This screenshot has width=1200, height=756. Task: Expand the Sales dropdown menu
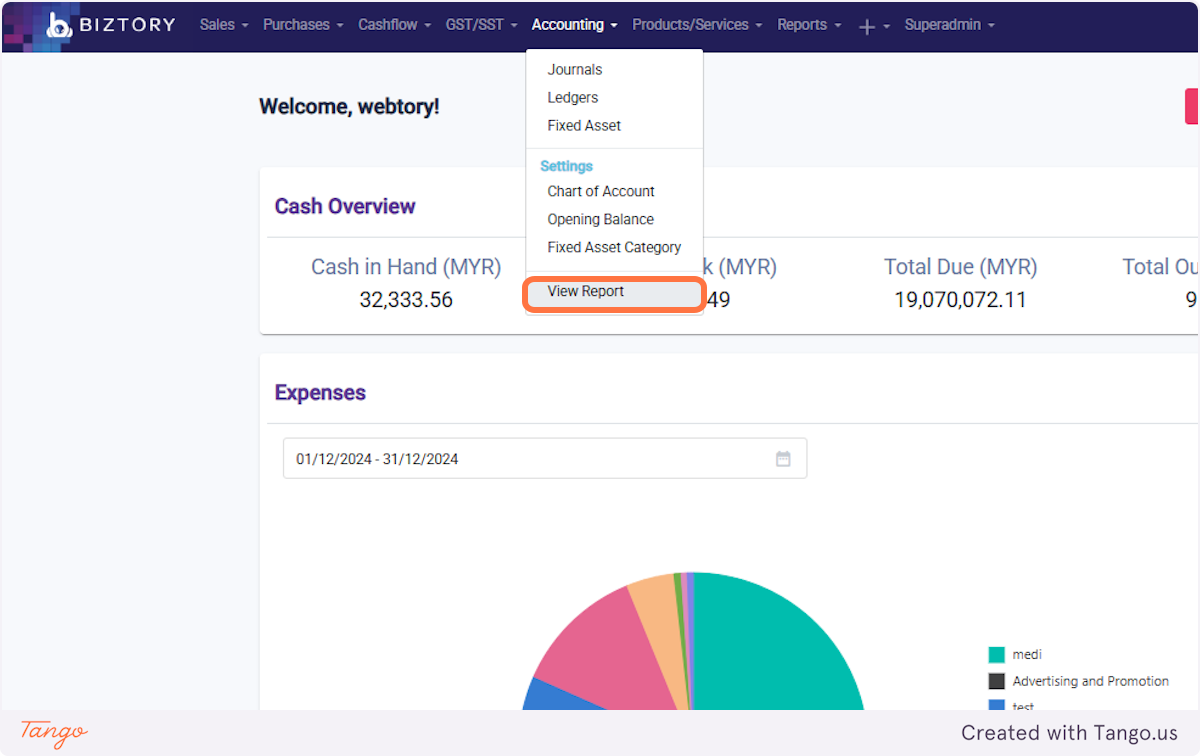(224, 25)
